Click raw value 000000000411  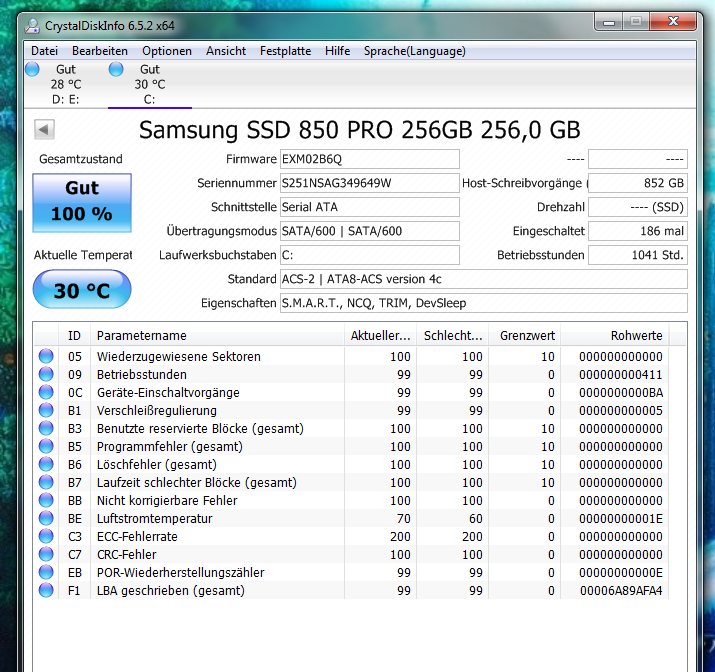click(621, 375)
